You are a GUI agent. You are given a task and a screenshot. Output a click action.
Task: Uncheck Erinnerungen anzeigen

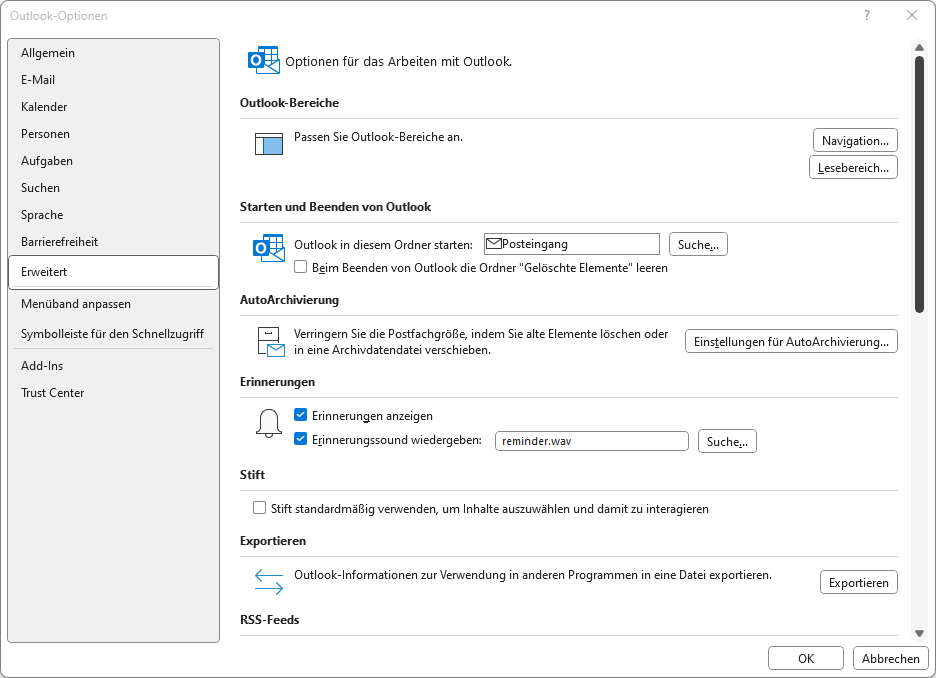pyautogui.click(x=301, y=415)
